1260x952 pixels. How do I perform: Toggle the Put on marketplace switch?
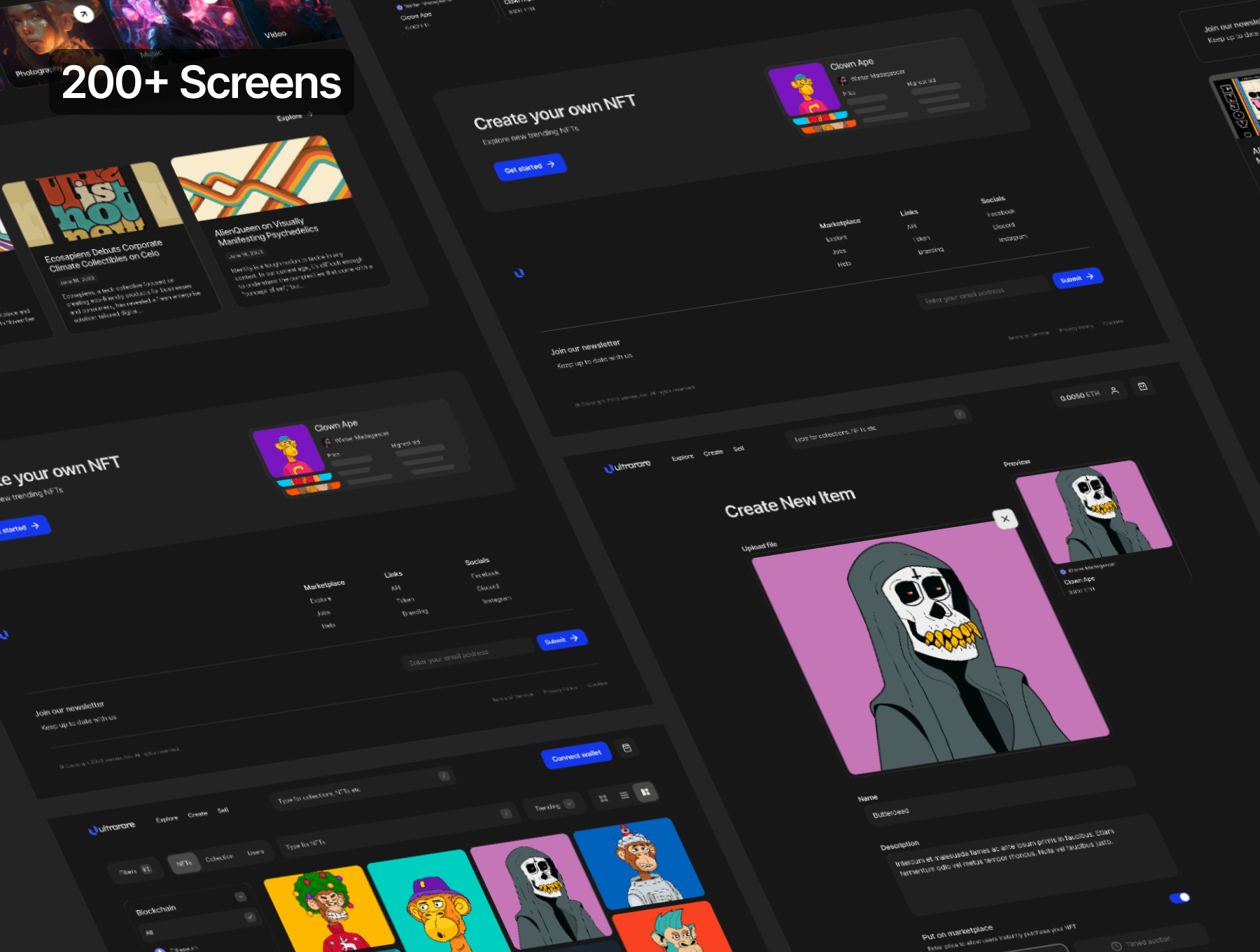[1179, 897]
